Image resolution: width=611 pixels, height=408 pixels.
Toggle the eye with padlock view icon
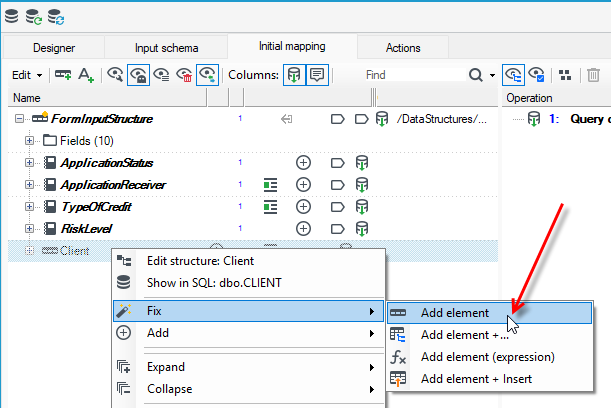click(x=138, y=75)
